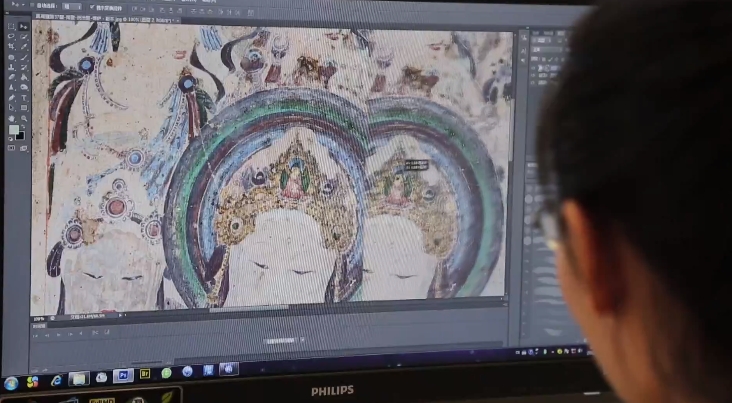Select the Blur tool

(x=11, y=87)
